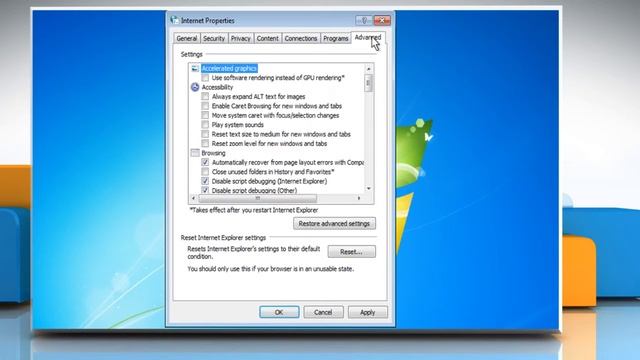
Task: Toggle Use software rendering instead of GPU rendering
Action: point(205,78)
